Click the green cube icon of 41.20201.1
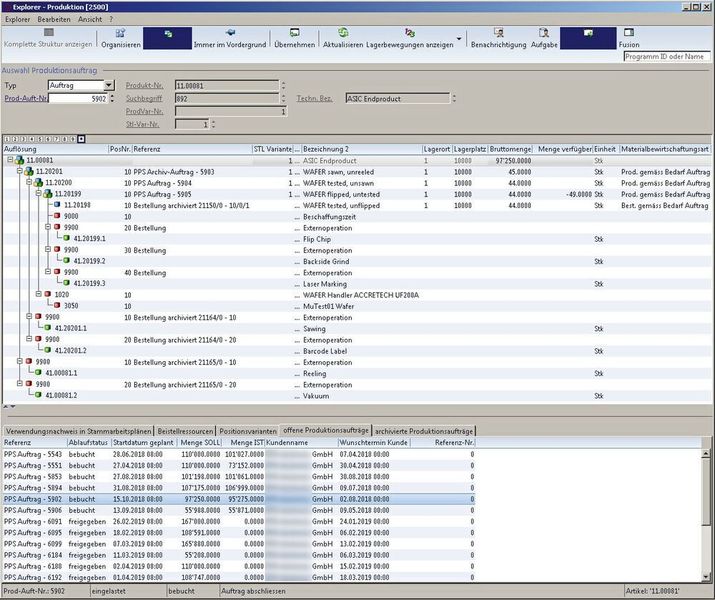The width and height of the screenshot is (715, 600). coord(48,328)
